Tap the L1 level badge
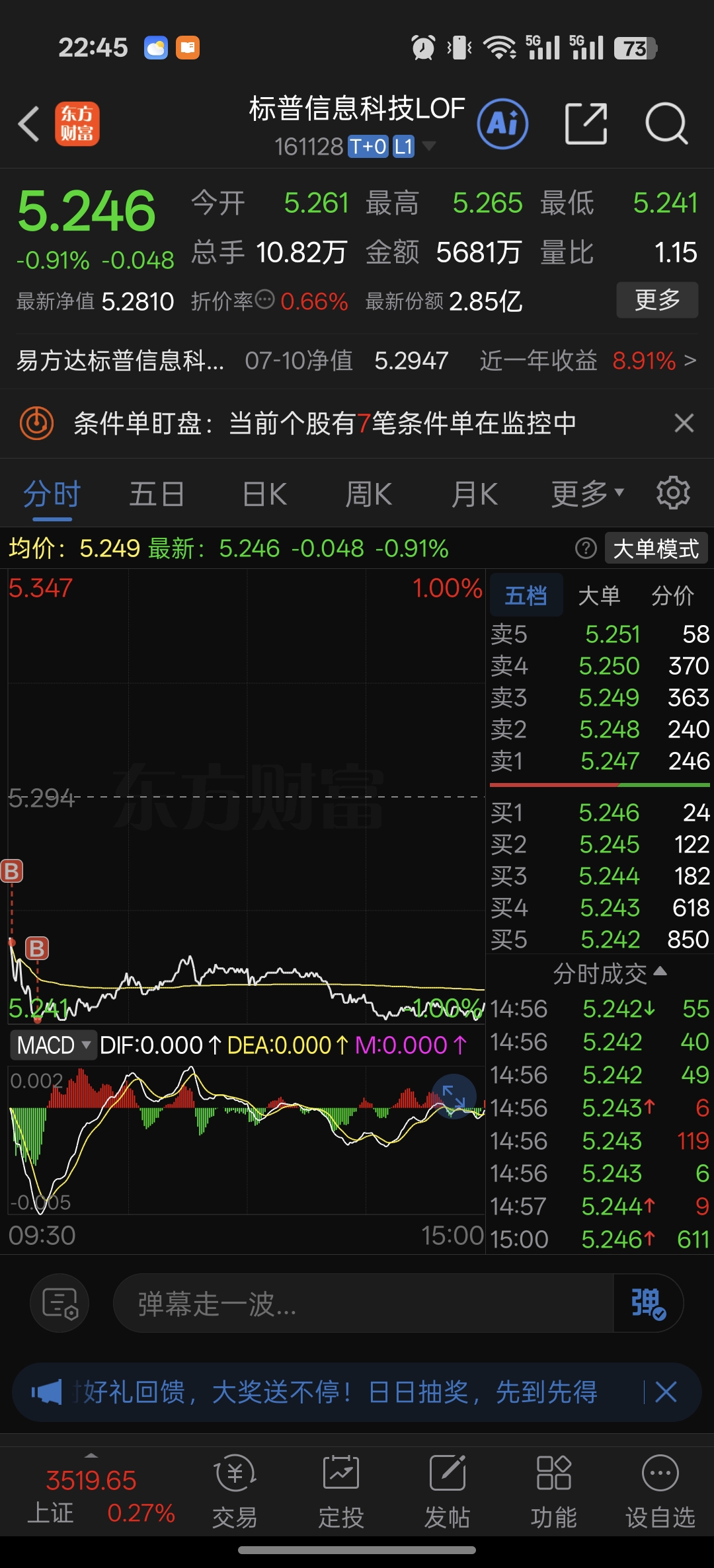The image size is (714, 1568). [403, 147]
